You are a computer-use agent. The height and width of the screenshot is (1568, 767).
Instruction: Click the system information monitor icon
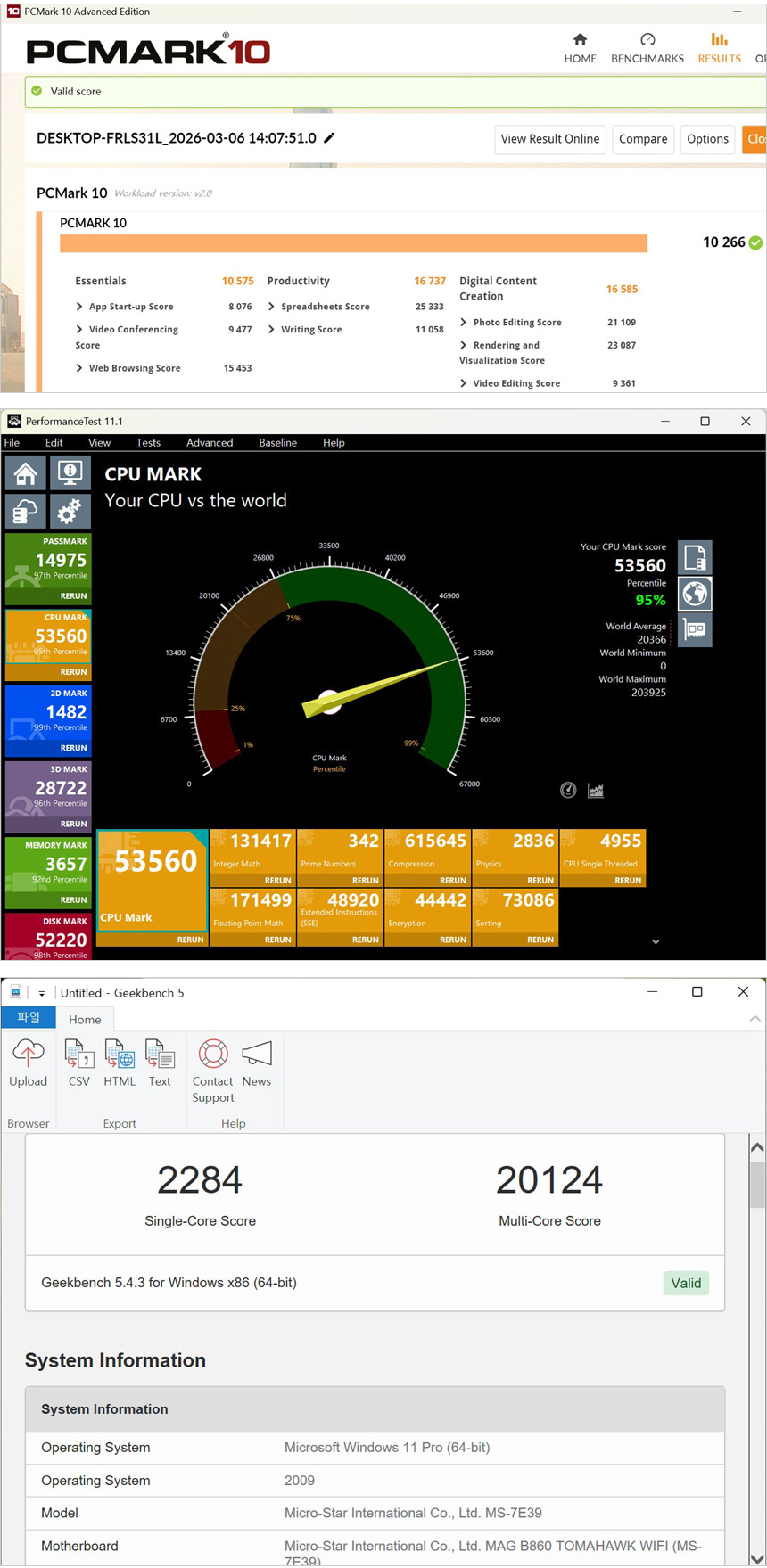[x=70, y=473]
